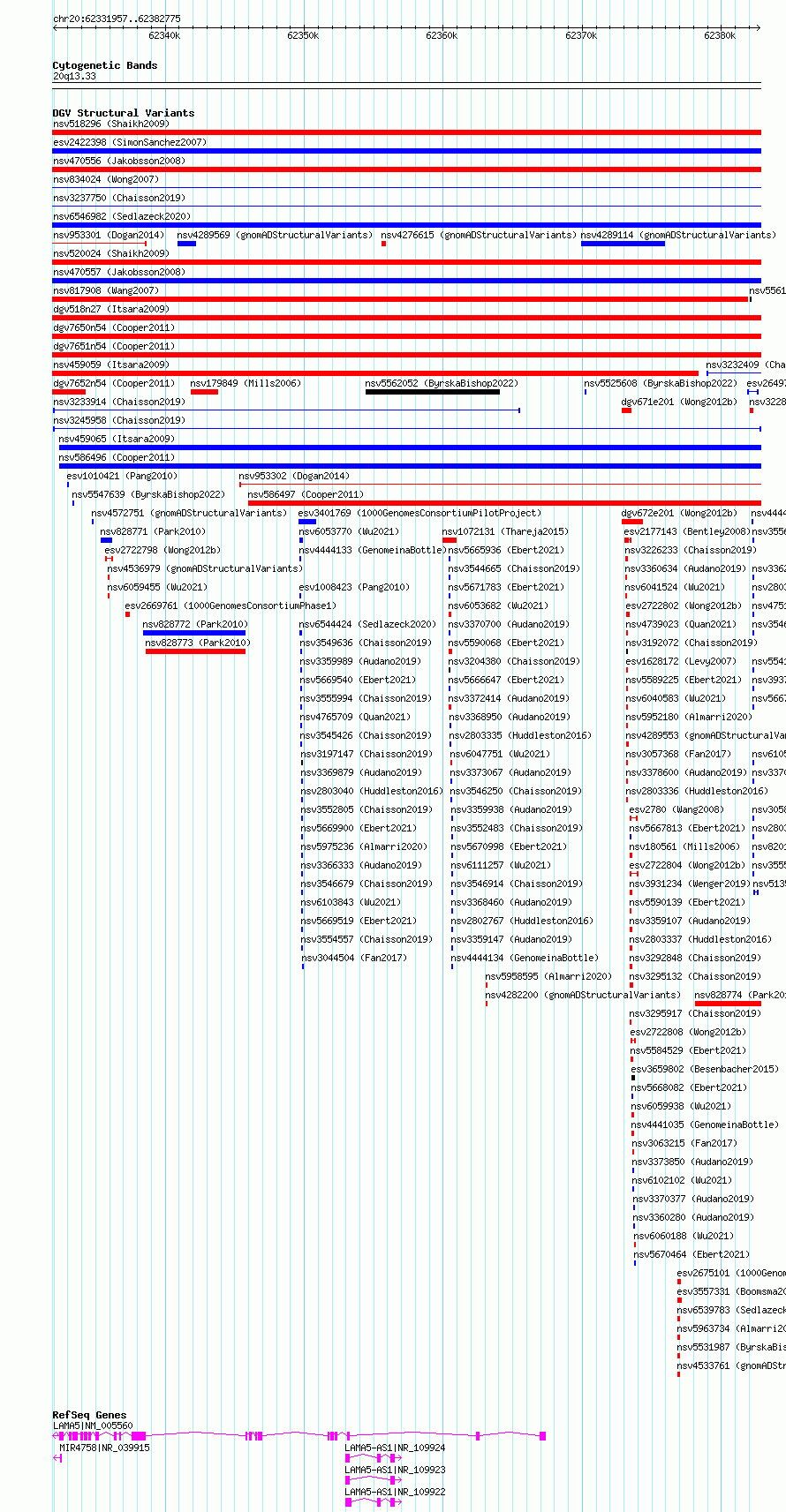Click the nsv953301 (Dogan2014) label
The width and height of the screenshot is (786, 1512).
pyautogui.click(x=109, y=236)
